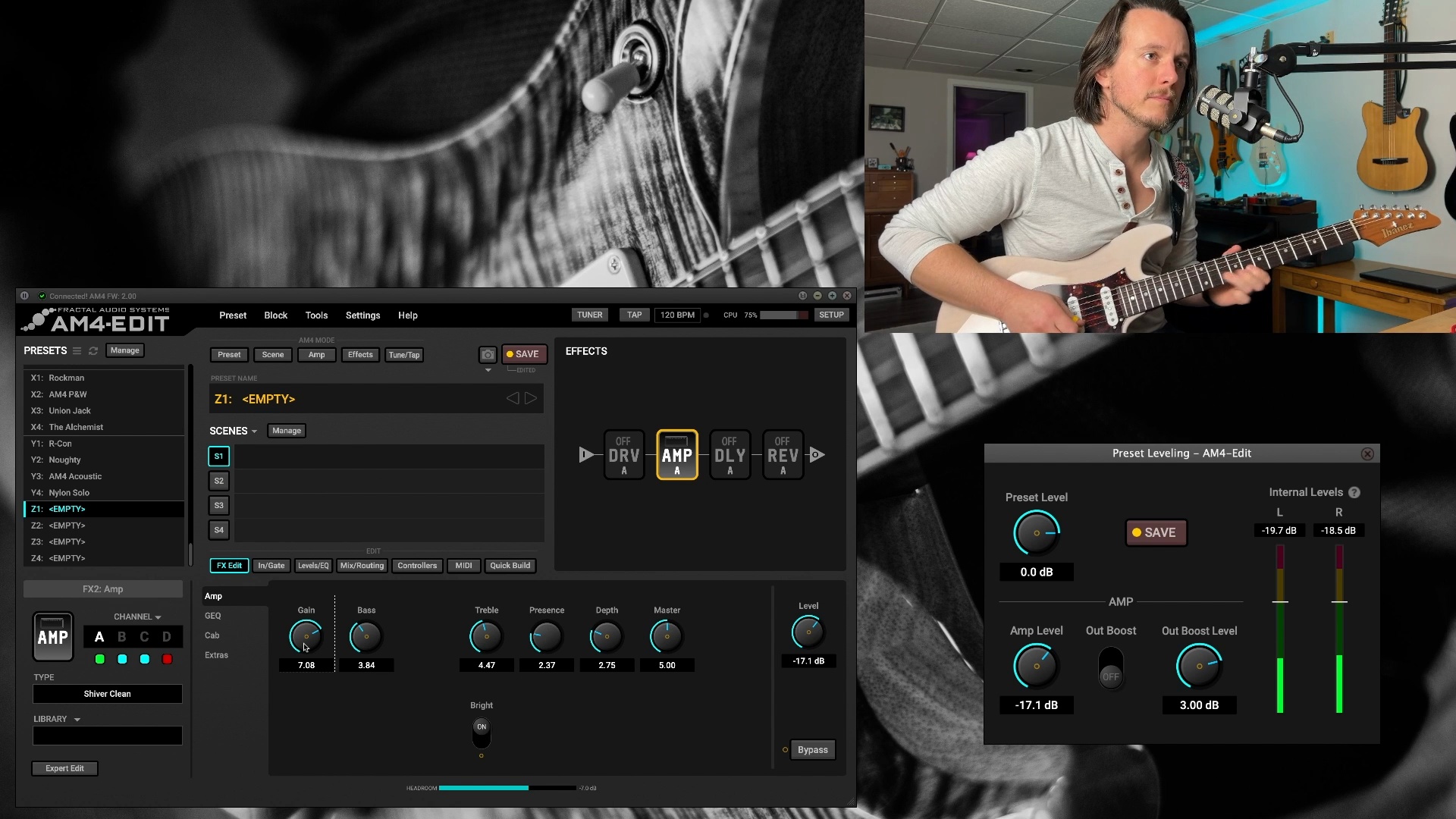The image size is (1456, 819).
Task: Click the Gain knob
Action: click(306, 636)
